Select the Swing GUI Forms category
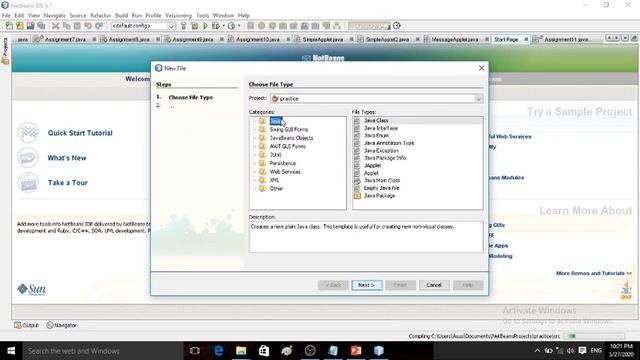This screenshot has width=640, height=360. coord(289,129)
